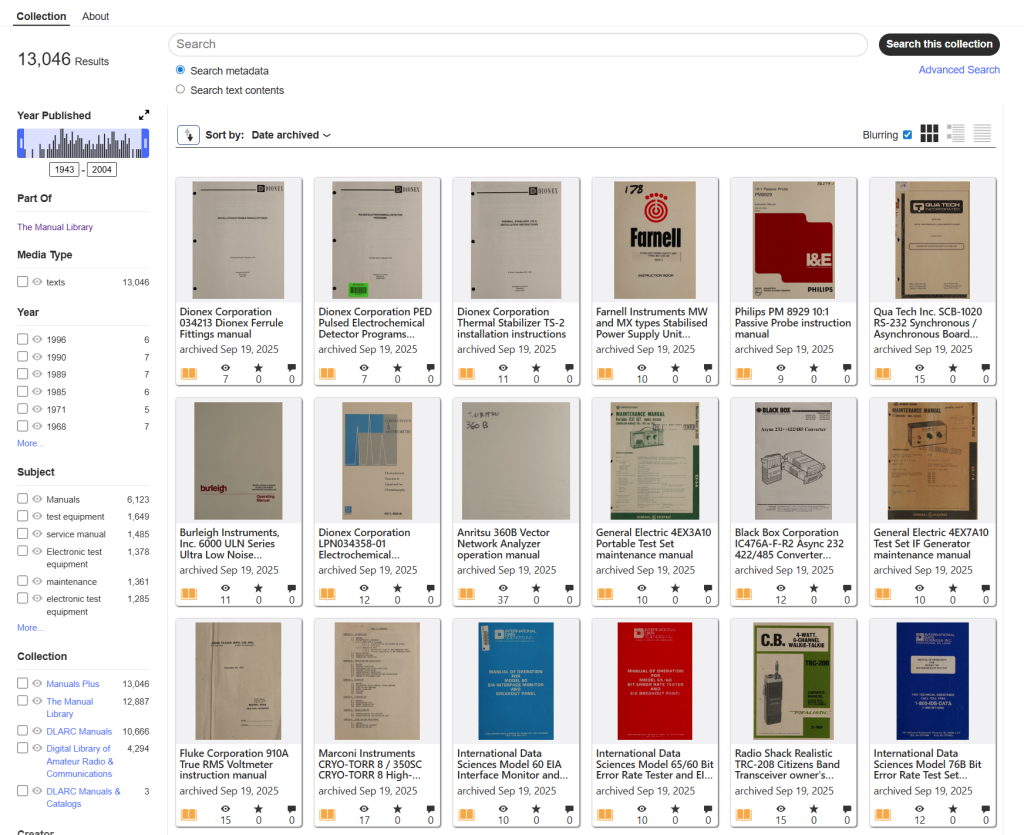Check the Manuals Plus collection checkbox
1024x835 pixels.
click(x=23, y=684)
